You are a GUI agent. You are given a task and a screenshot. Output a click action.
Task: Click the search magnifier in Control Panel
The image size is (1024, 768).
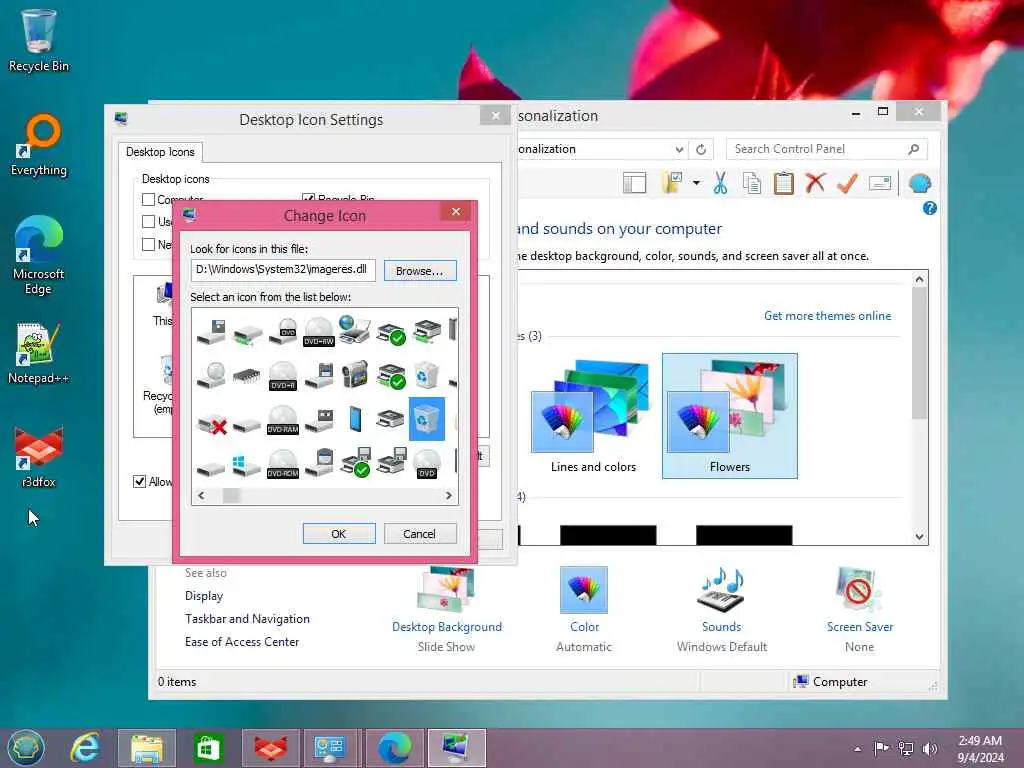coord(914,149)
